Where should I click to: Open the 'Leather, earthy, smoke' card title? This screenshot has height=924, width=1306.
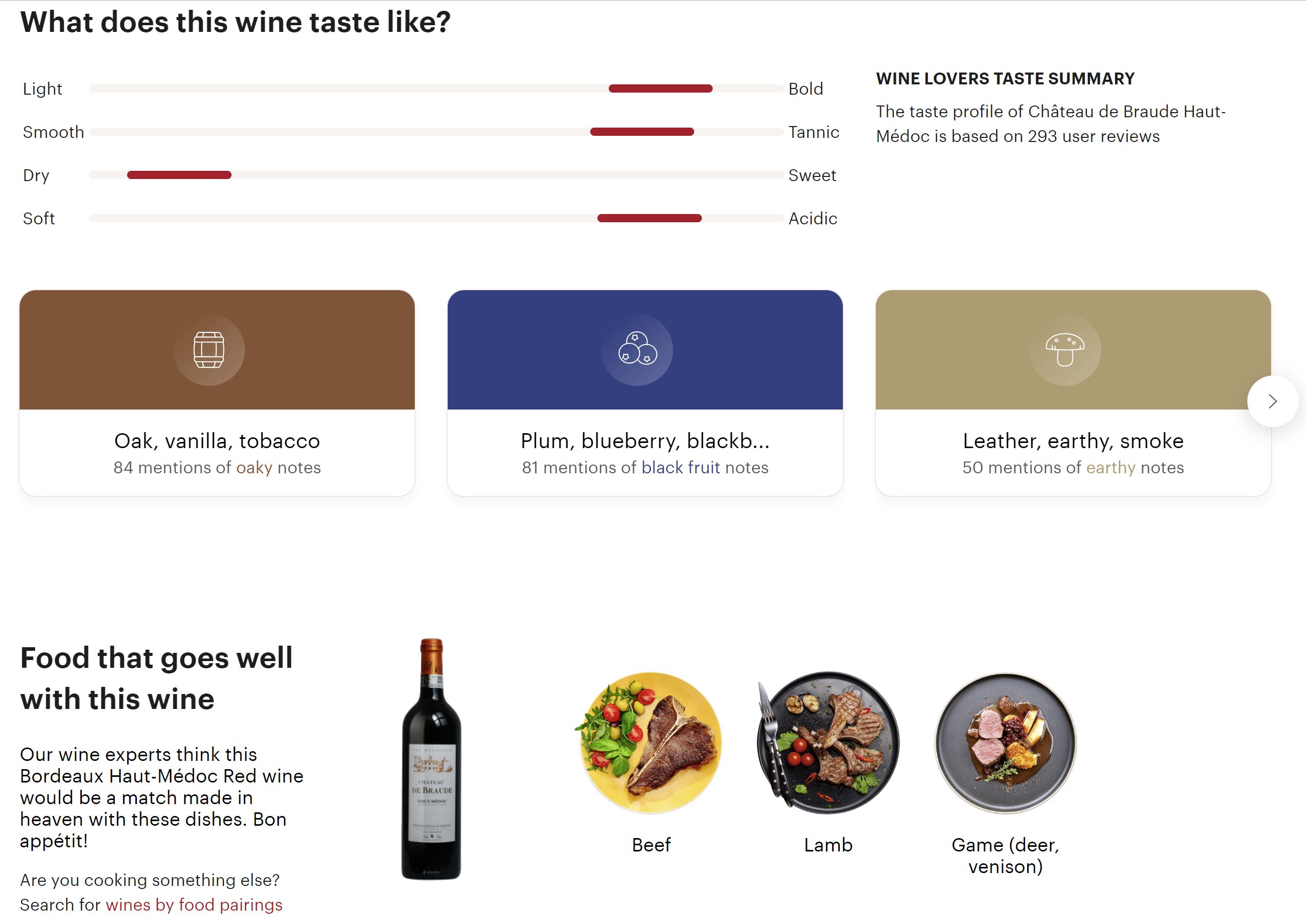click(x=1073, y=441)
